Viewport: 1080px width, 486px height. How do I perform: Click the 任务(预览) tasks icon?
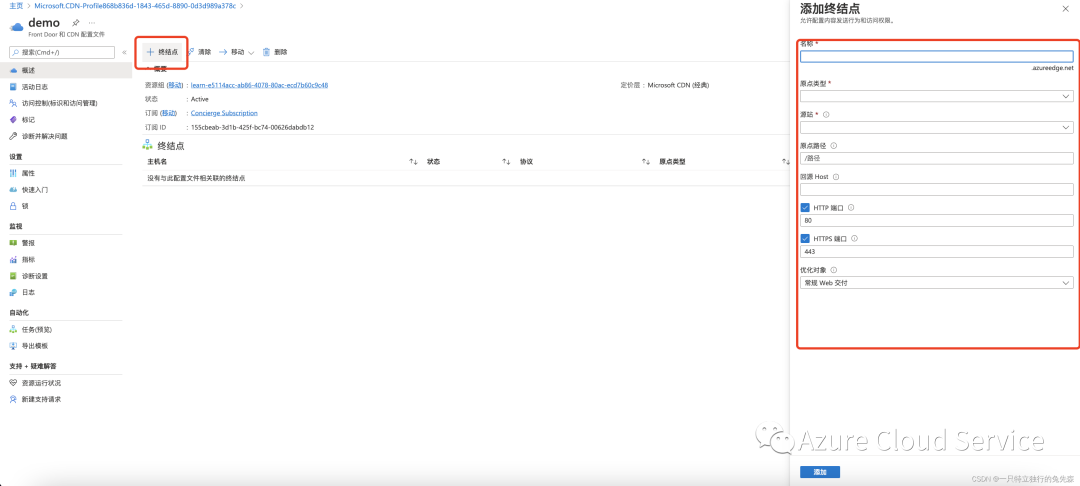click(14, 329)
